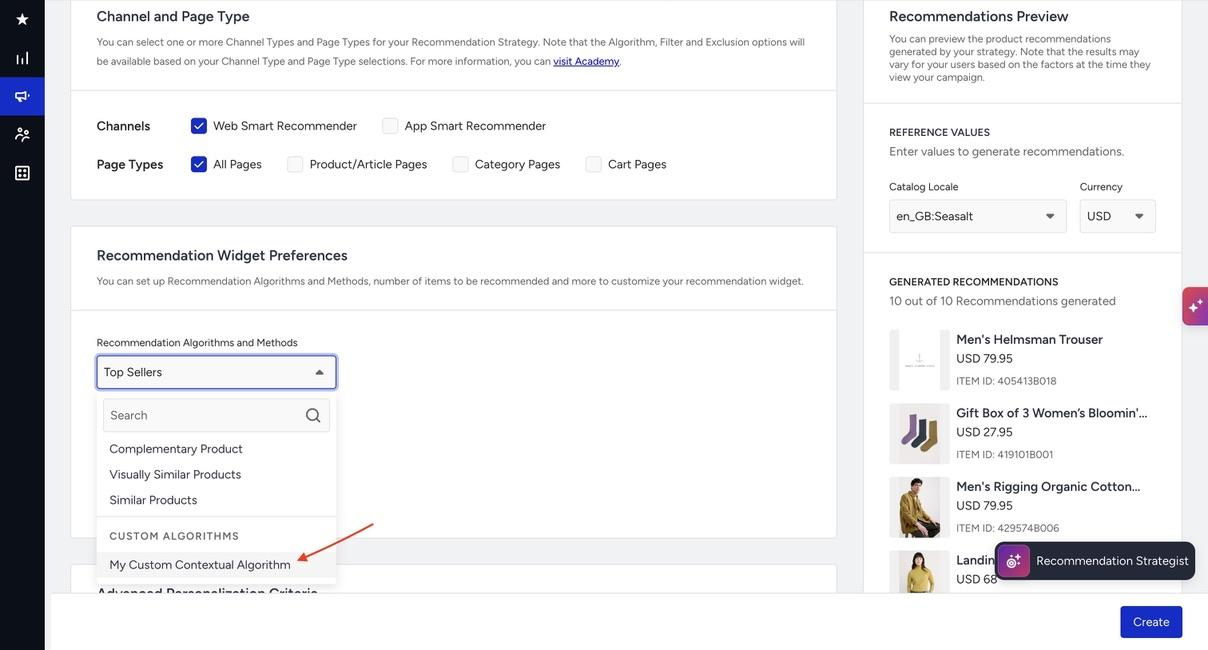This screenshot has width=1208, height=650.
Task: Click the grid components sidebar icon
Action: coord(22,173)
